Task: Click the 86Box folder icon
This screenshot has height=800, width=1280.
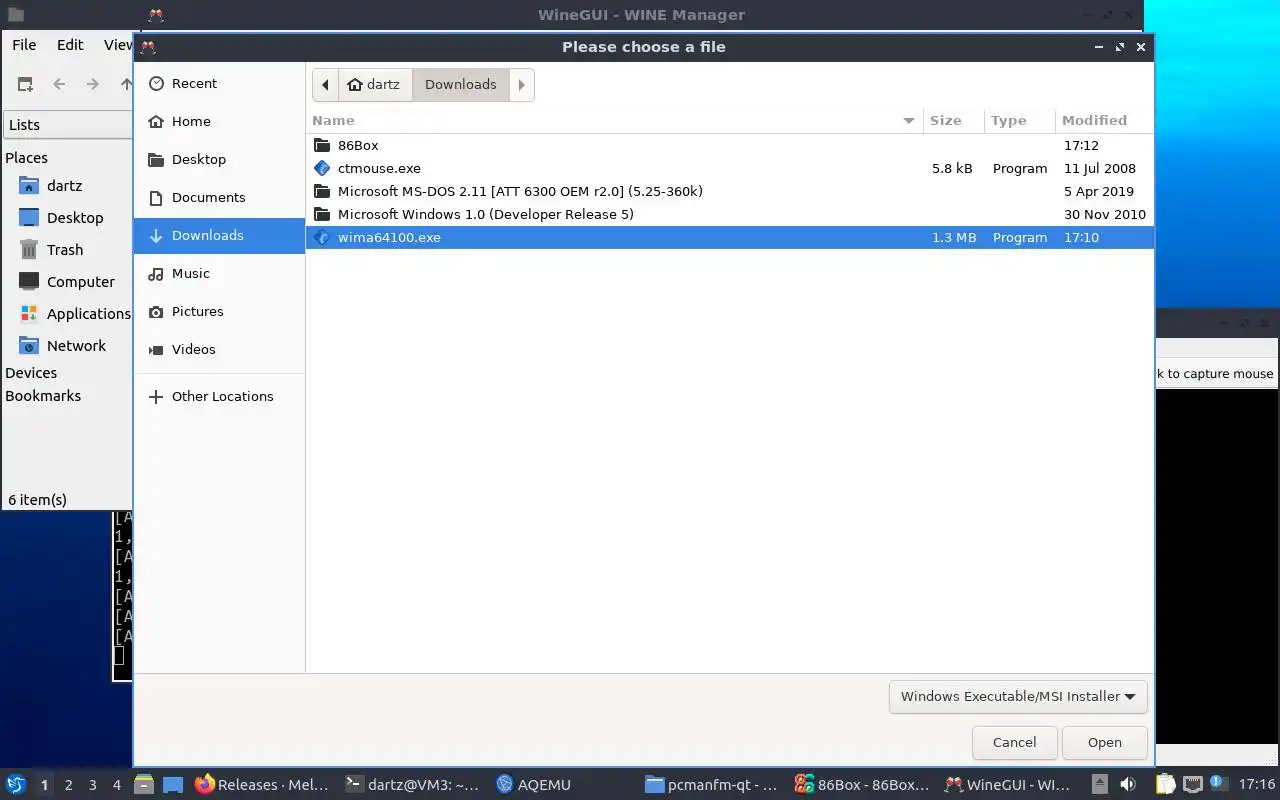Action: coord(322,146)
